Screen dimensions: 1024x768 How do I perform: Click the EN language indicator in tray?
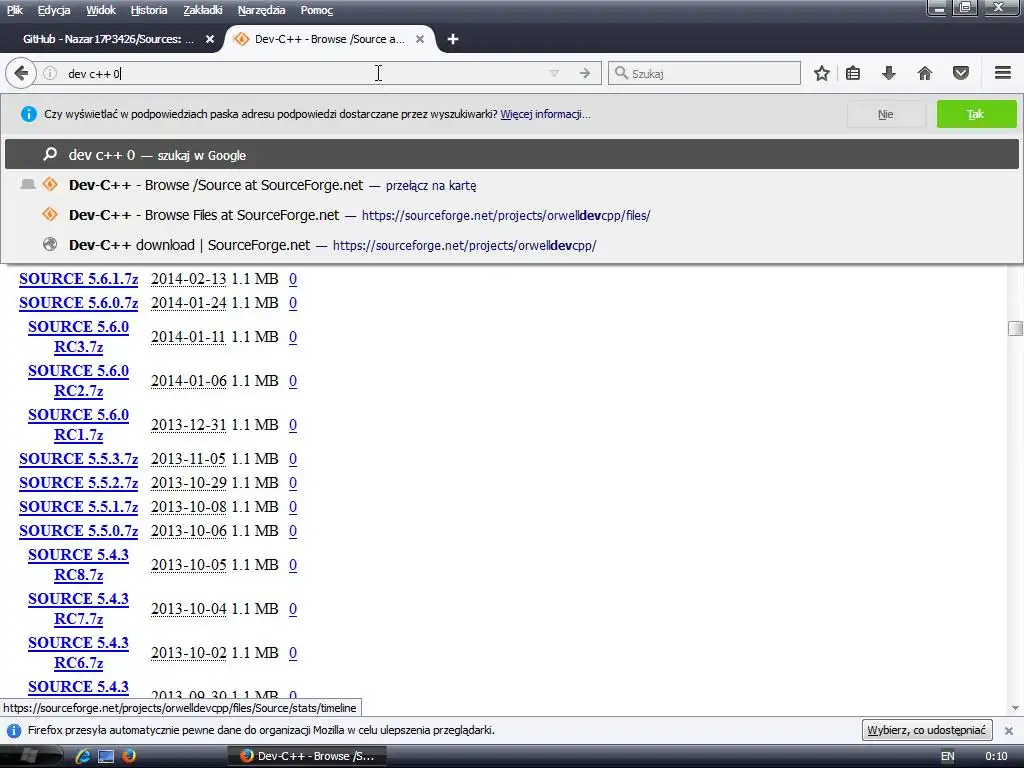pyautogui.click(x=948, y=756)
